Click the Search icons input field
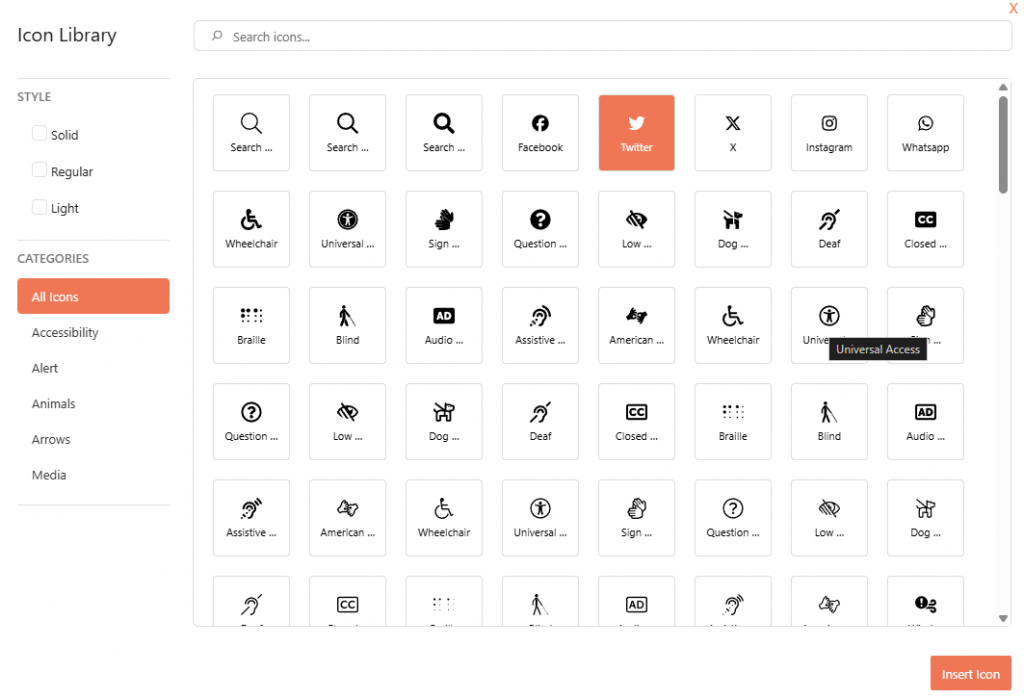This screenshot has width=1024, height=698. (x=602, y=37)
